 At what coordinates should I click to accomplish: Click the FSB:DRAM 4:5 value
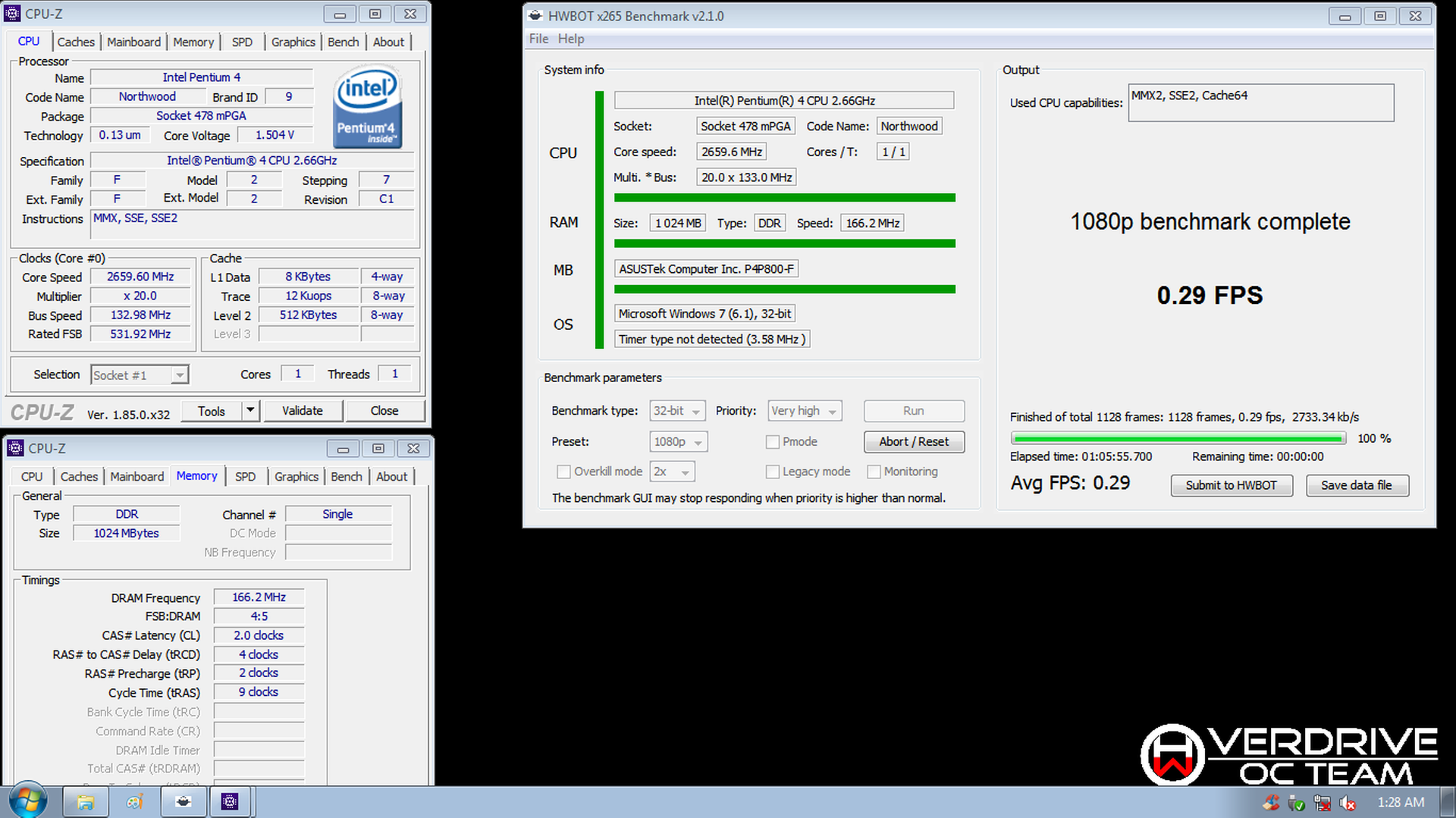point(259,616)
